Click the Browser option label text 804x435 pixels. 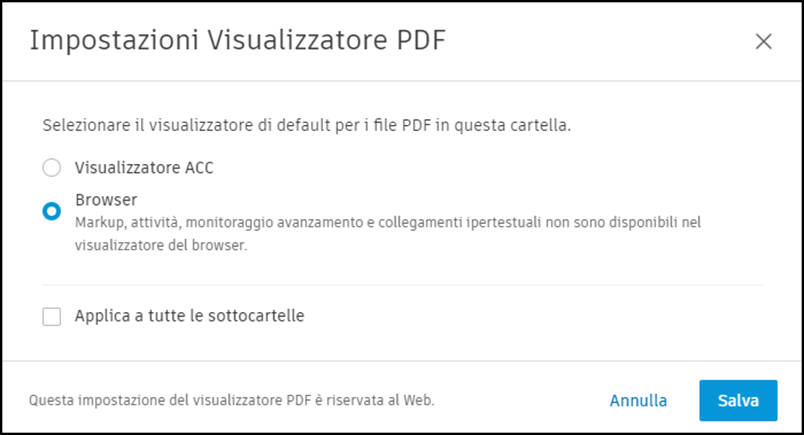[106, 199]
